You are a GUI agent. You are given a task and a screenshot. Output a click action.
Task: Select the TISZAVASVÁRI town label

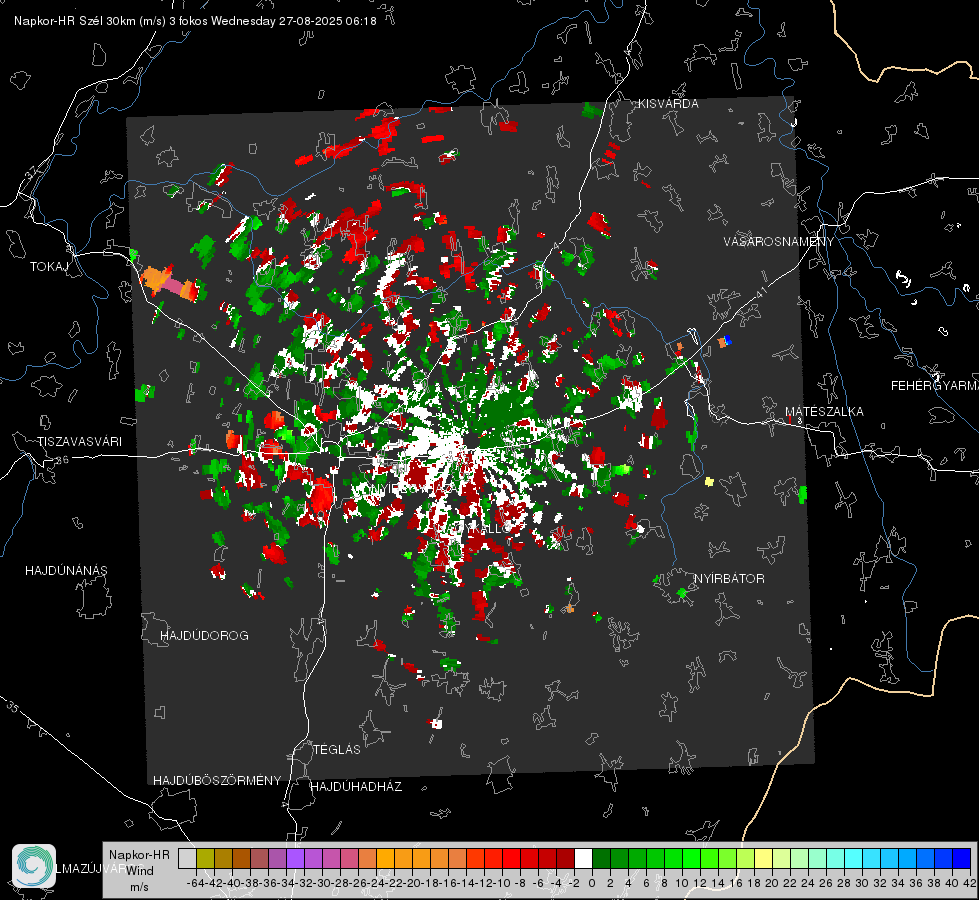pyautogui.click(x=80, y=442)
